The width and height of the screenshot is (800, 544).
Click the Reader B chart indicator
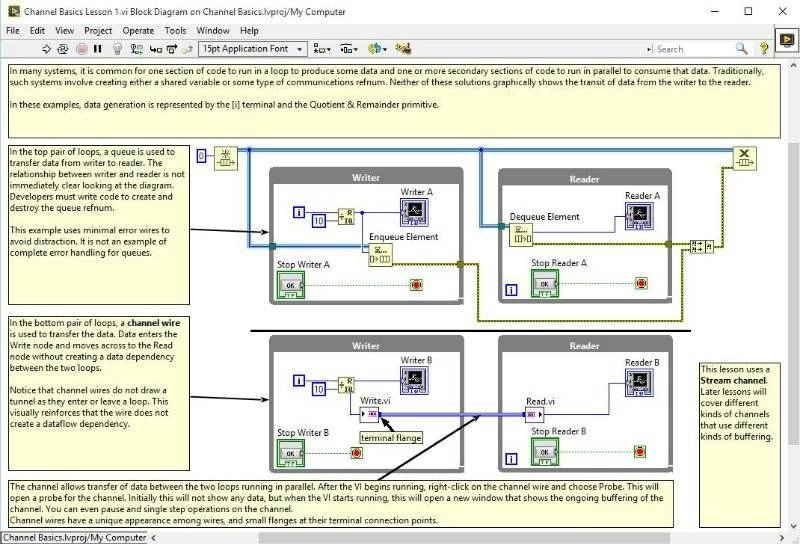(x=639, y=383)
